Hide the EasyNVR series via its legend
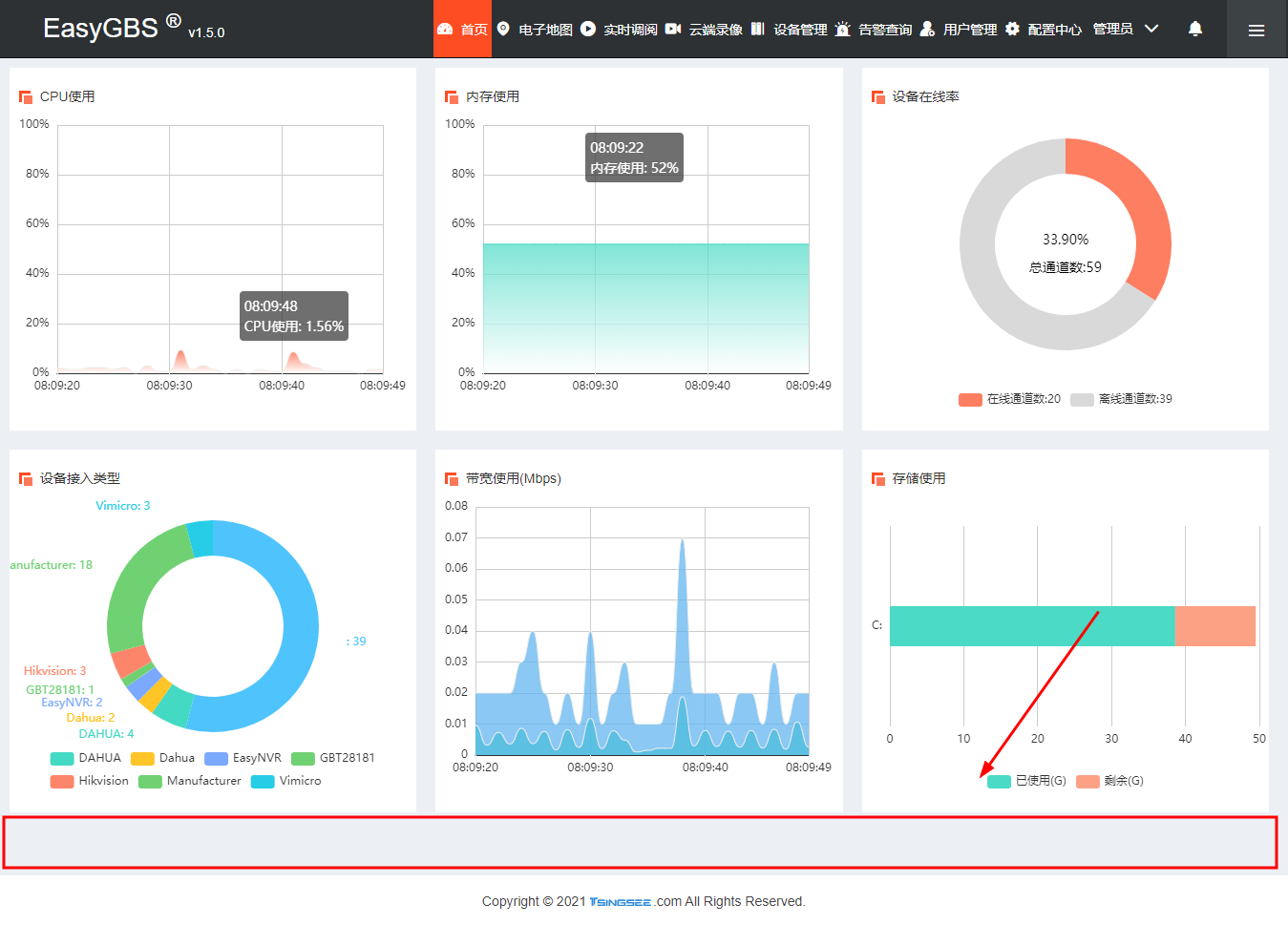 point(243,758)
